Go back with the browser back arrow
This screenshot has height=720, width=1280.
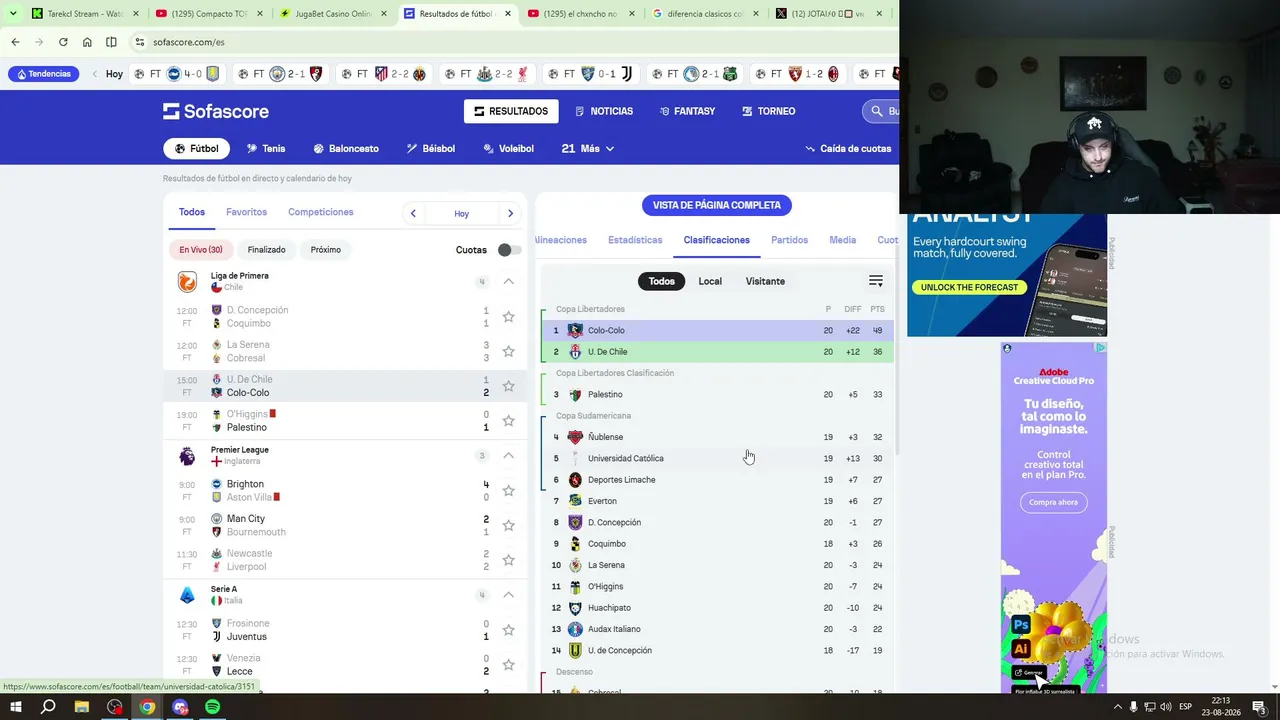point(15,42)
